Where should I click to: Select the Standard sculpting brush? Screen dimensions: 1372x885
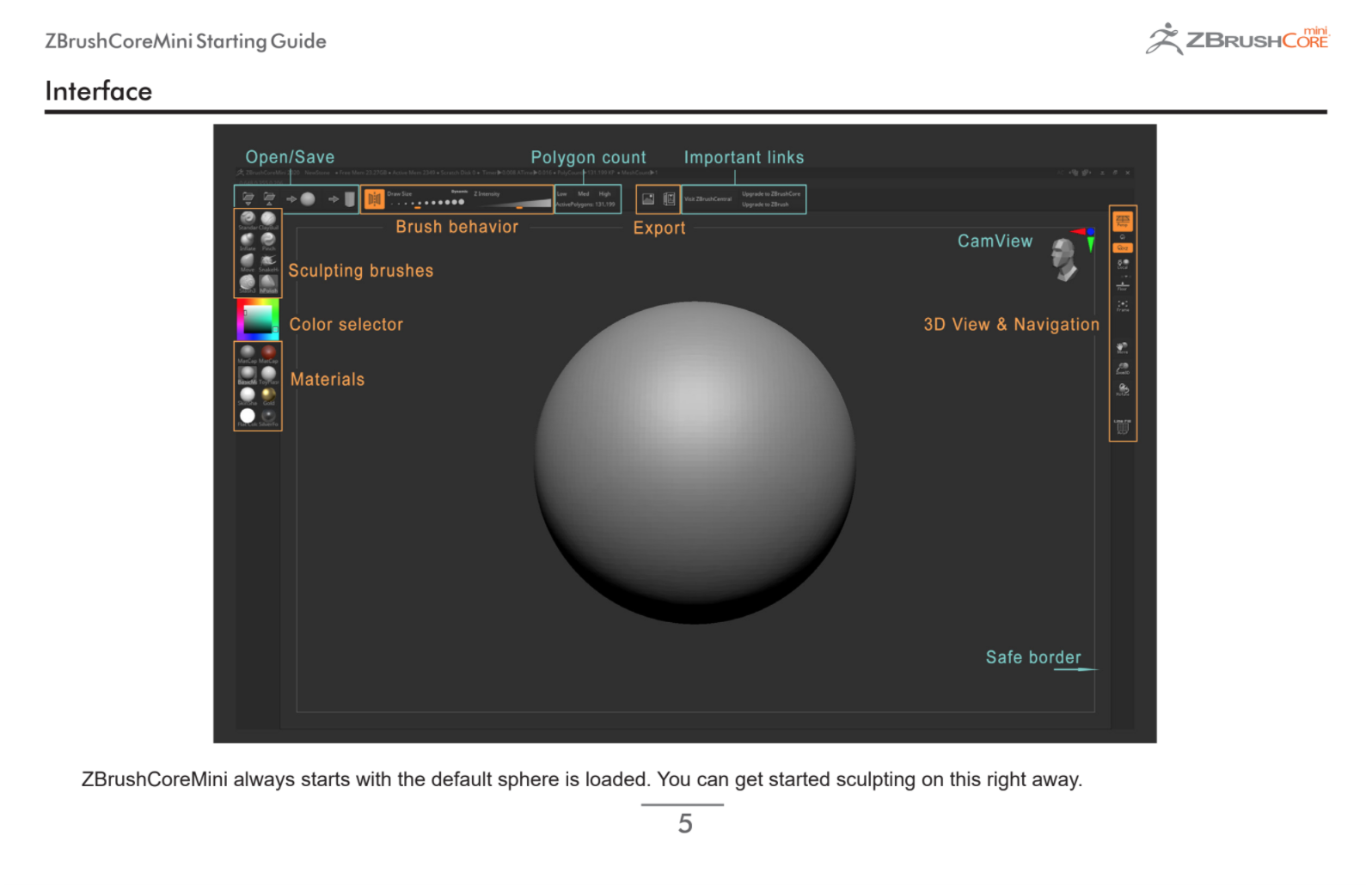click(248, 220)
